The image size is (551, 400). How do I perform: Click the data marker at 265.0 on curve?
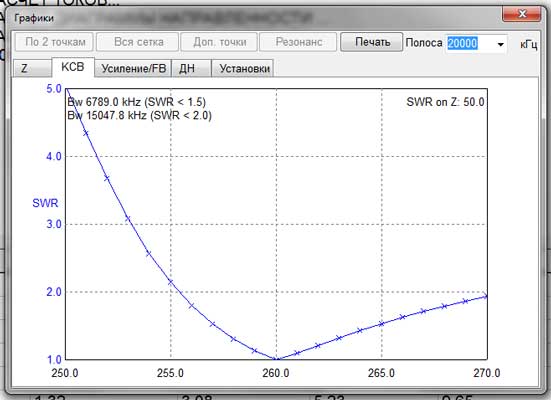coord(381,323)
